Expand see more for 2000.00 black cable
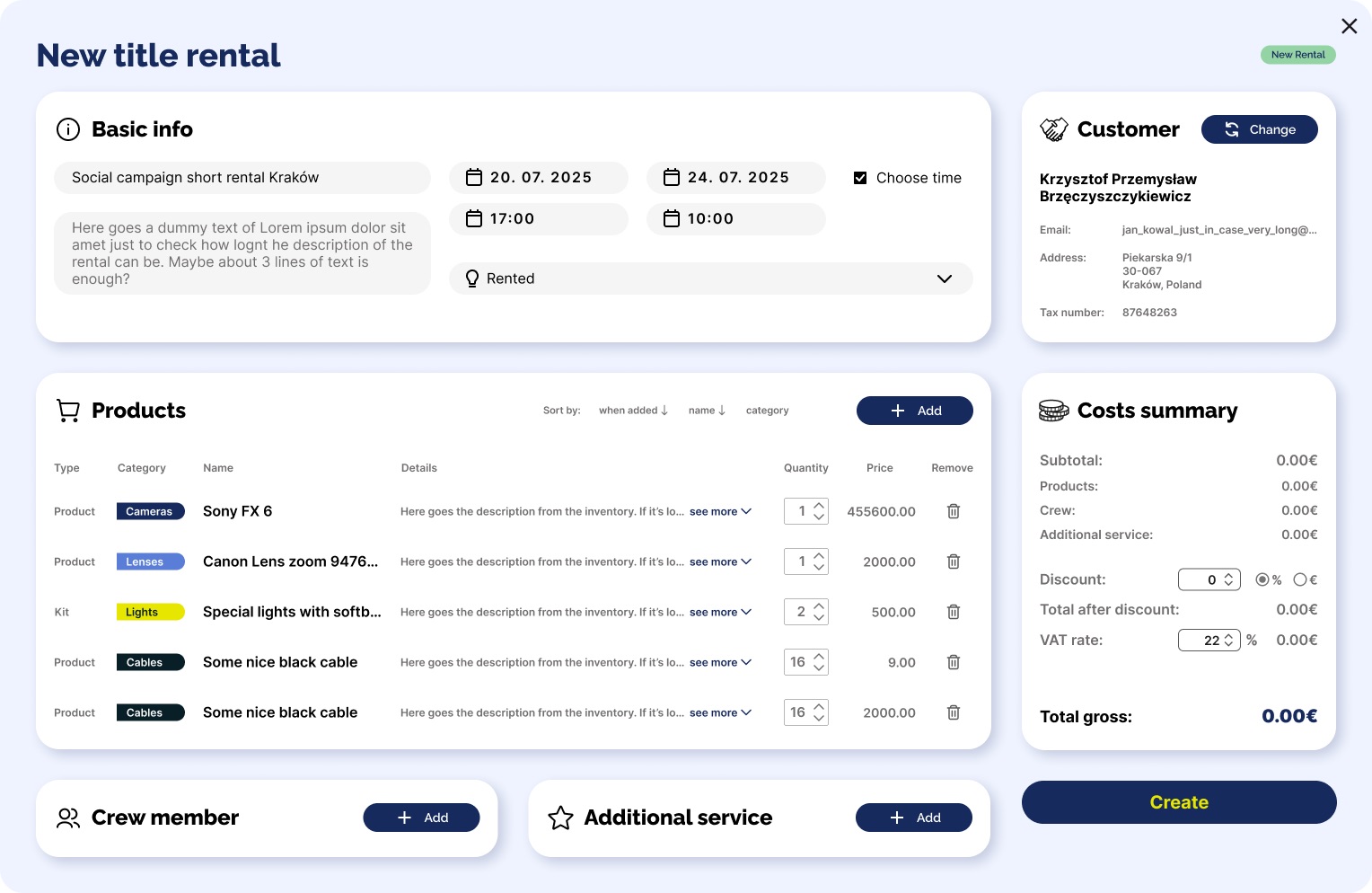Screen dimensions: 1372x893 [x=720, y=712]
